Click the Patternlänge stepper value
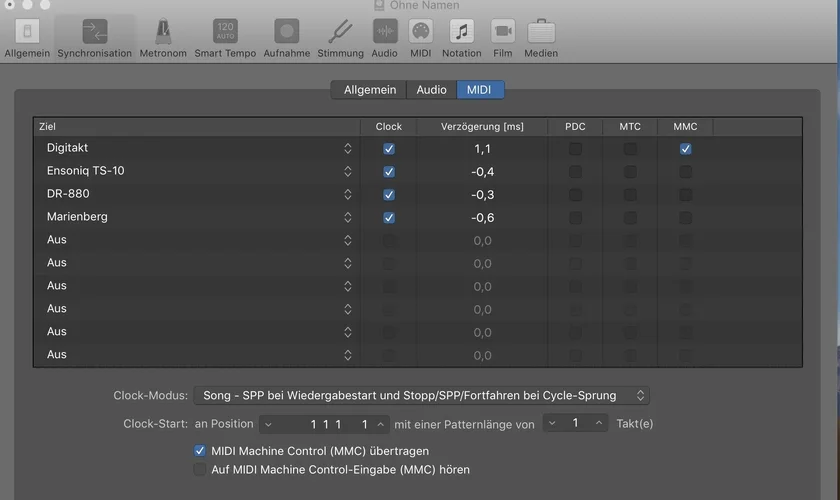 pyautogui.click(x=575, y=424)
